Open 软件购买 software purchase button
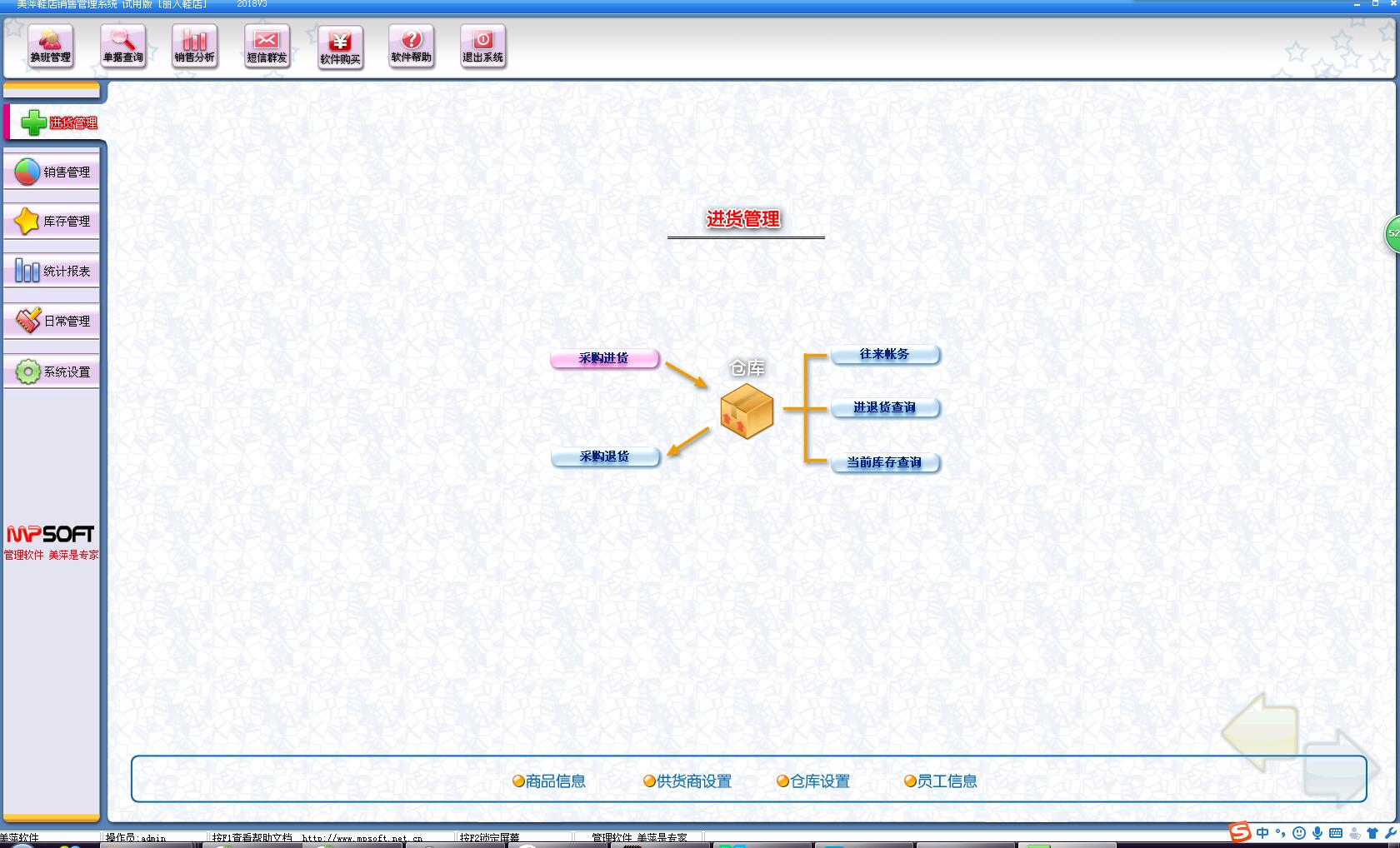This screenshot has height=848, width=1400. 340,47
